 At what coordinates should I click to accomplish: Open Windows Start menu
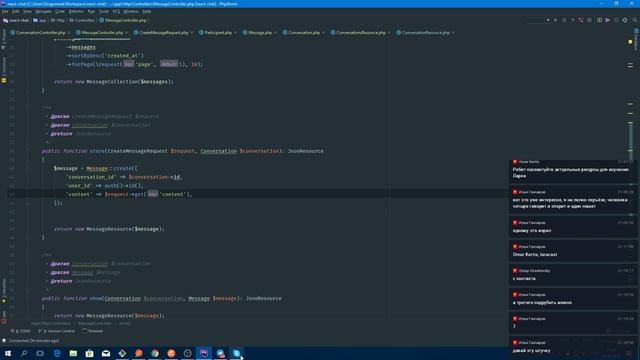tap(8, 353)
